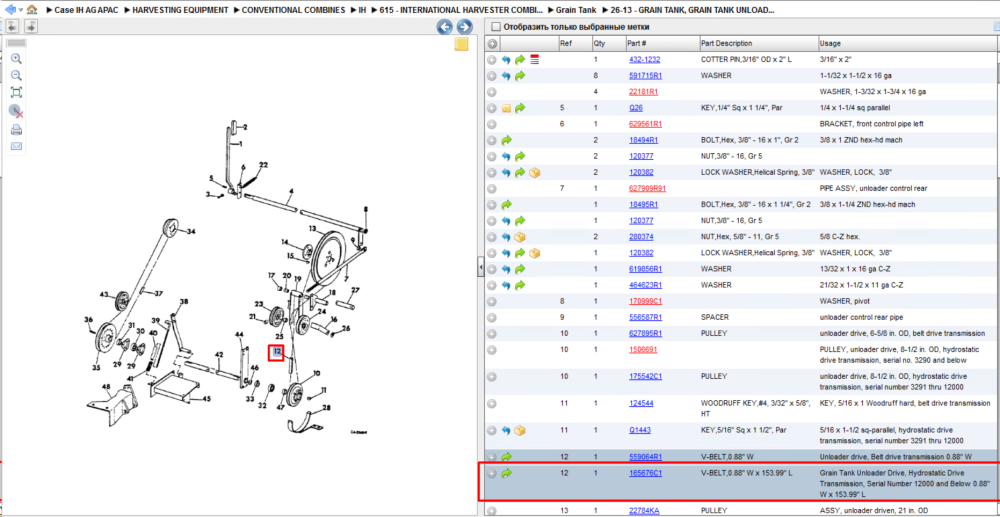Click the blue reply arrow in 432-1232 row
Screen dimensions: 1000x517
[506, 59]
